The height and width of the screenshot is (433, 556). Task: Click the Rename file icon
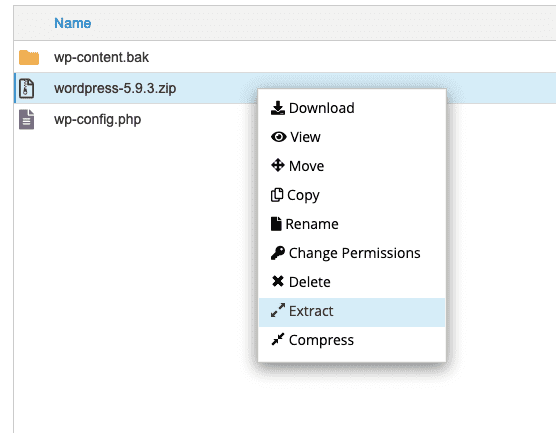point(276,224)
